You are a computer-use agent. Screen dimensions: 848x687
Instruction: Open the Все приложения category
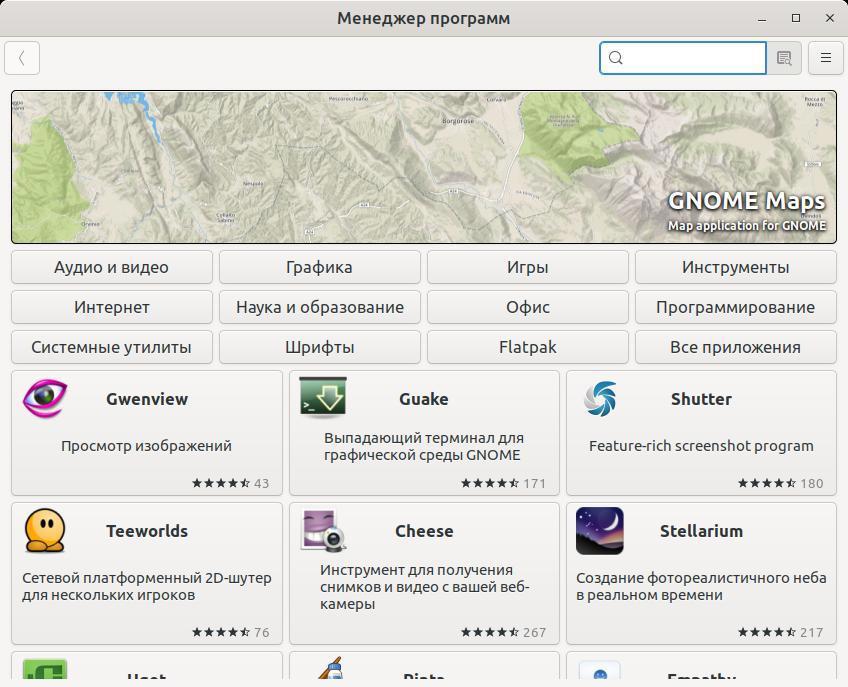click(x=736, y=347)
